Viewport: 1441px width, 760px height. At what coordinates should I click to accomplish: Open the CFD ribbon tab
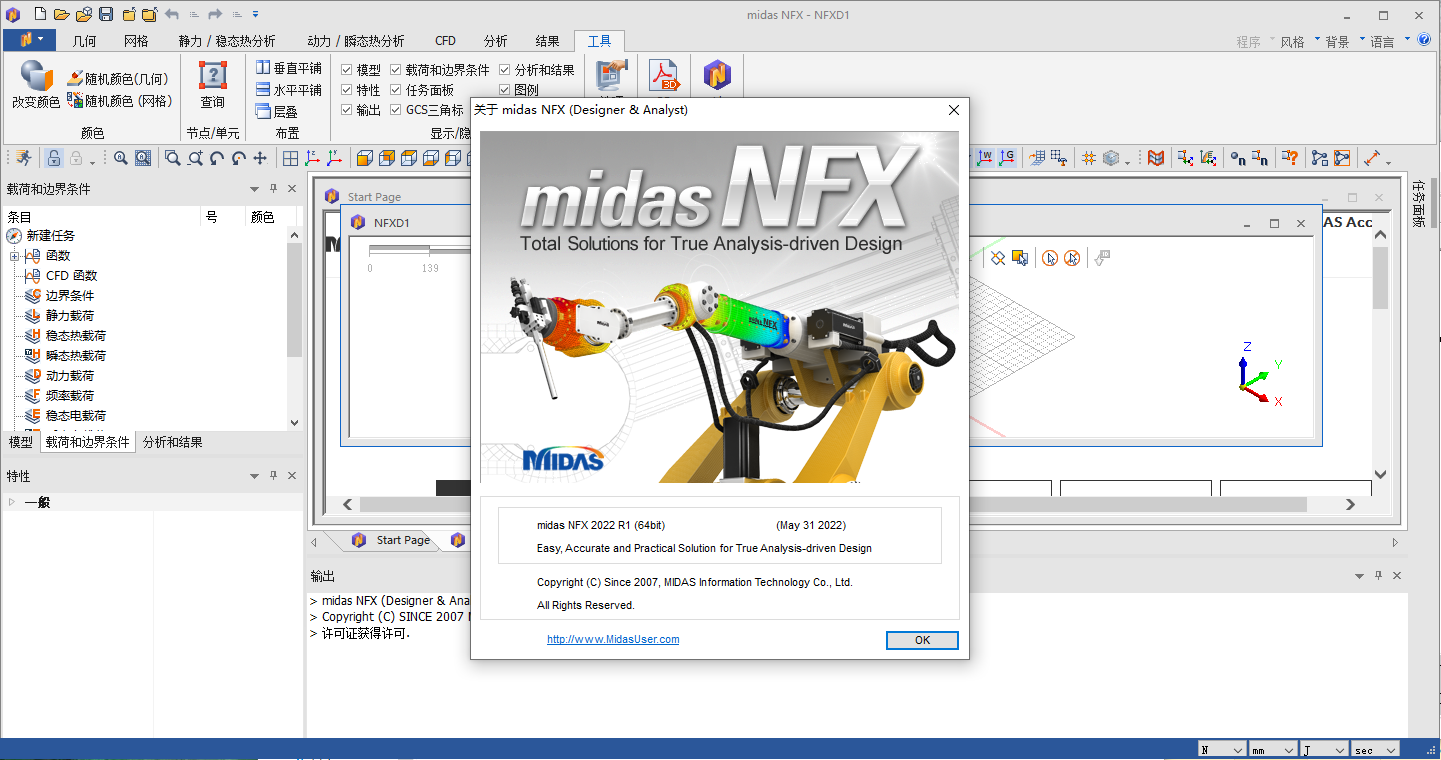pyautogui.click(x=445, y=41)
